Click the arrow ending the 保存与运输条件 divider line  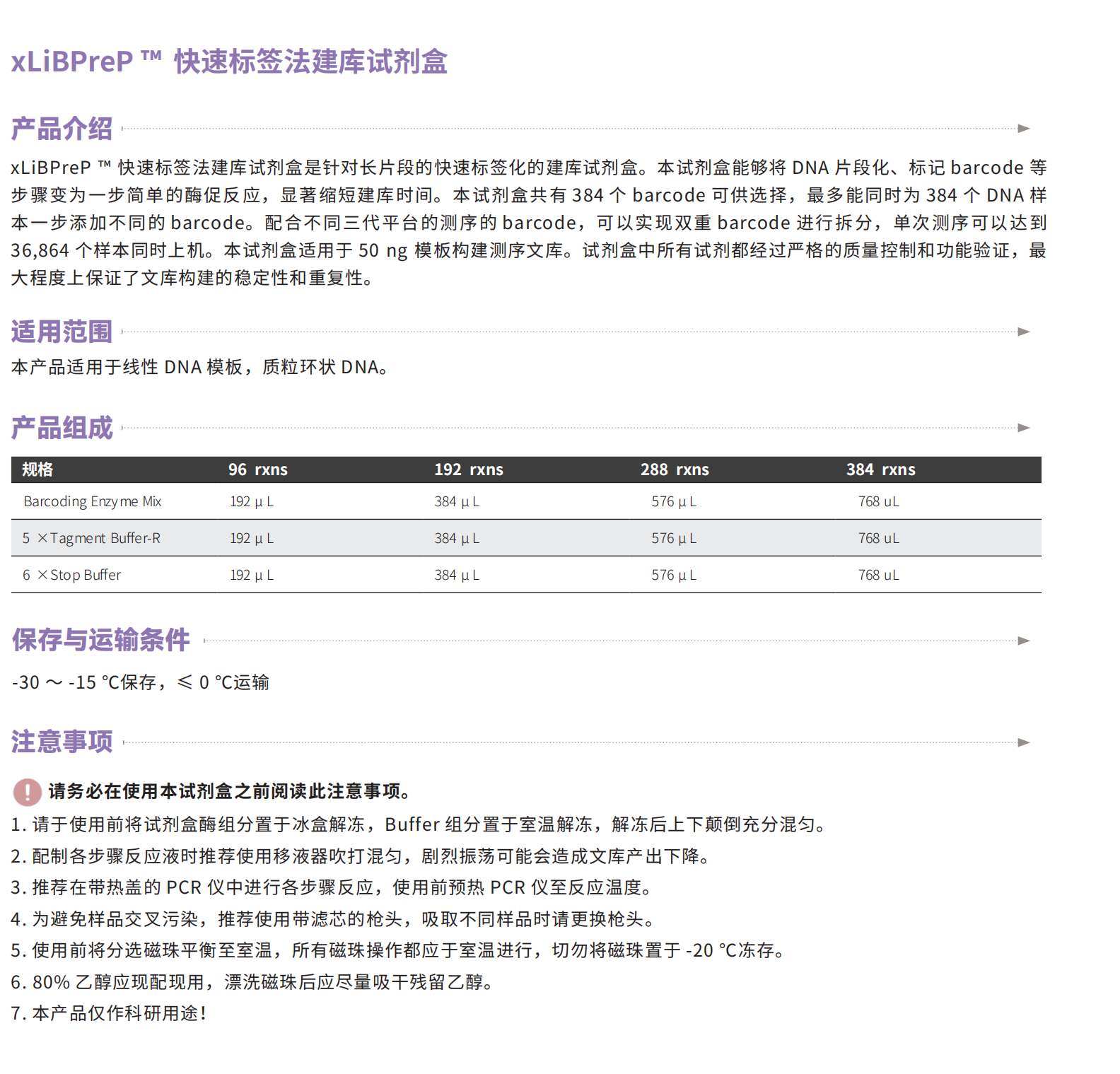coord(1023,641)
